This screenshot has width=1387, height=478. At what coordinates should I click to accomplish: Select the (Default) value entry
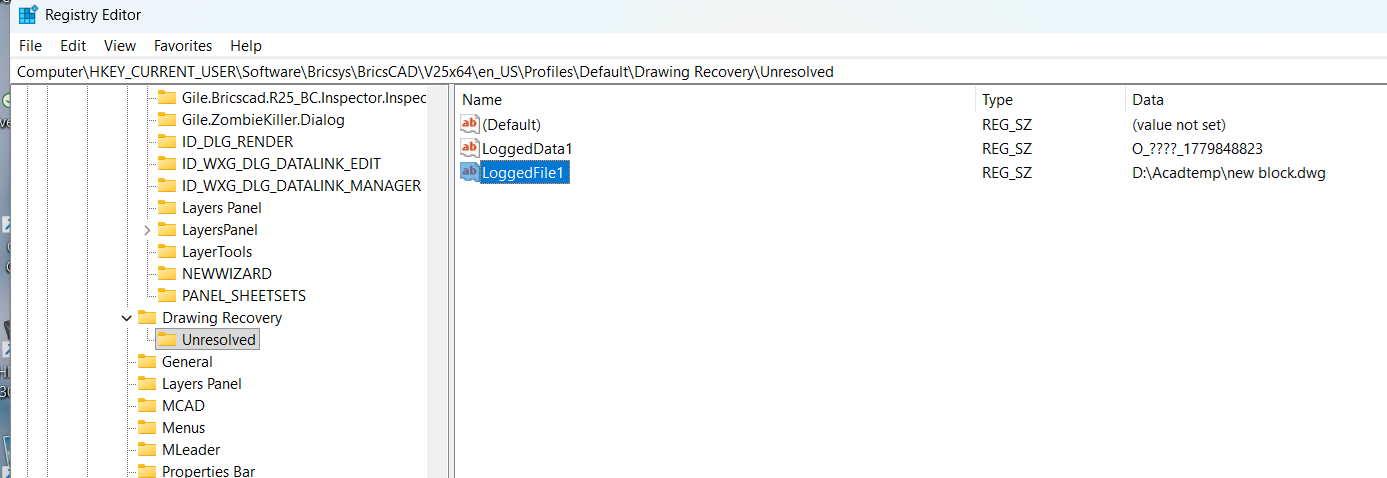point(511,124)
